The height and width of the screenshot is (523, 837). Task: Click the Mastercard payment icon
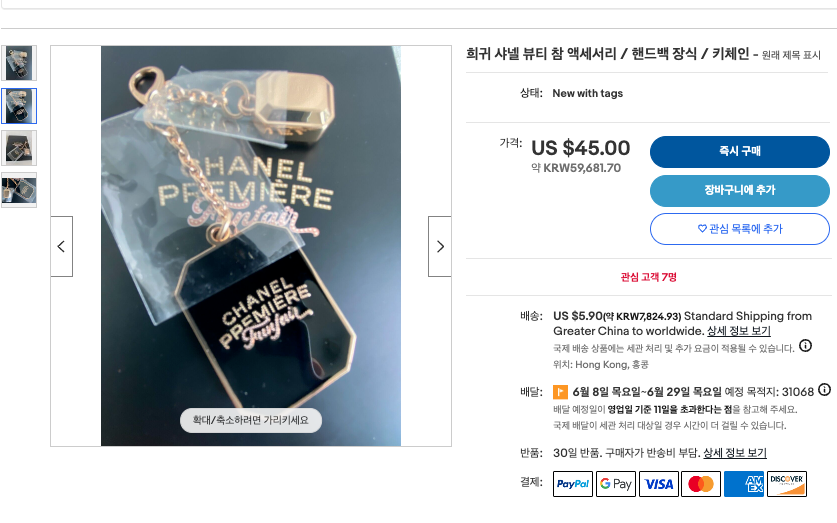pyautogui.click(x=701, y=484)
